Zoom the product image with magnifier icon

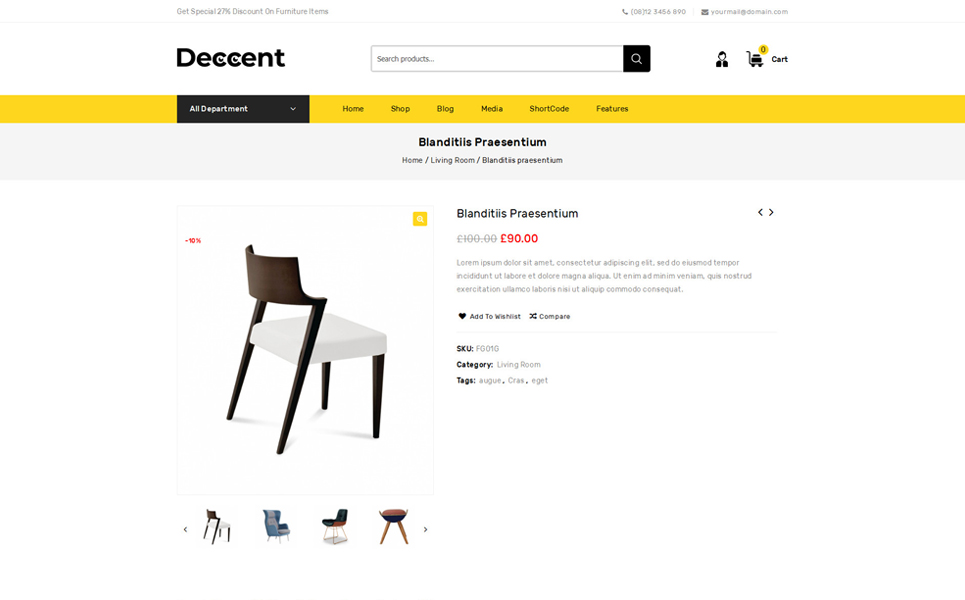click(420, 219)
